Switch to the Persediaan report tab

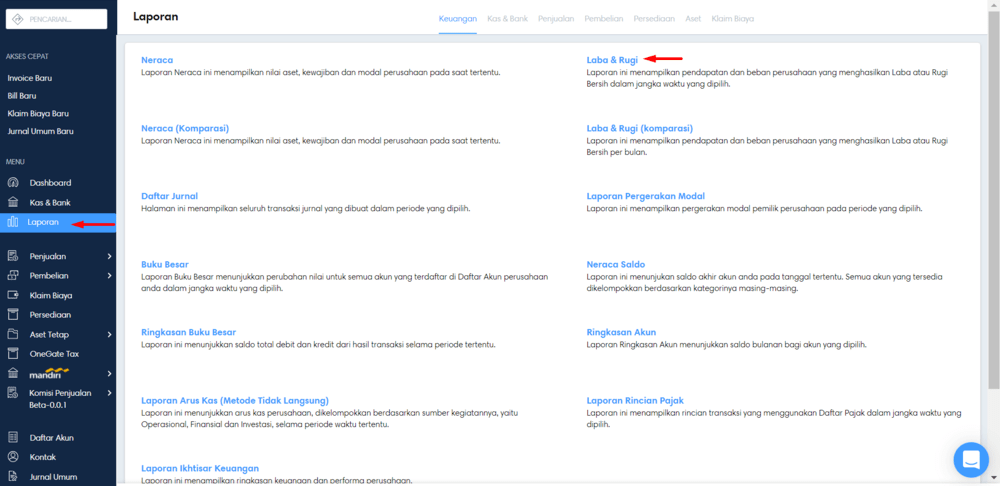click(654, 18)
